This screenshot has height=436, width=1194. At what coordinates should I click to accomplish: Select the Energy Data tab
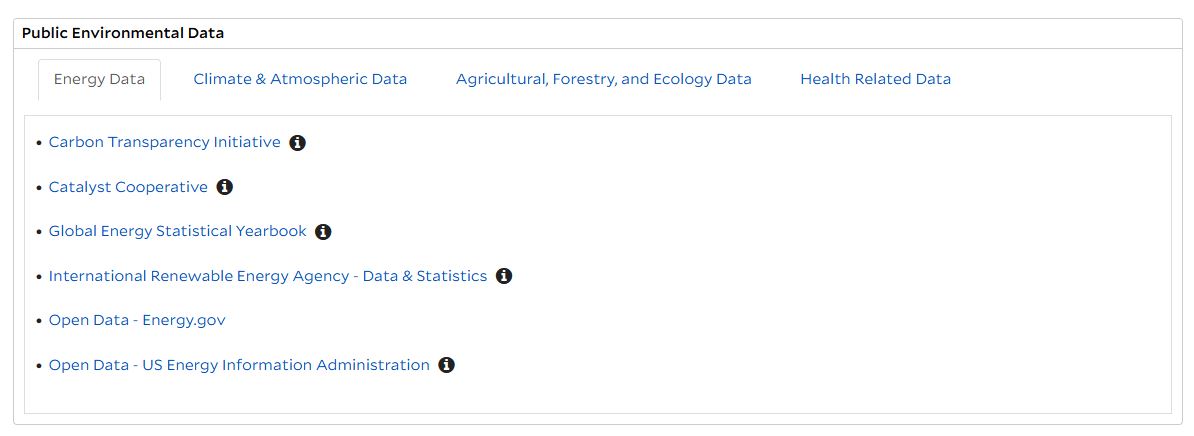(99, 79)
